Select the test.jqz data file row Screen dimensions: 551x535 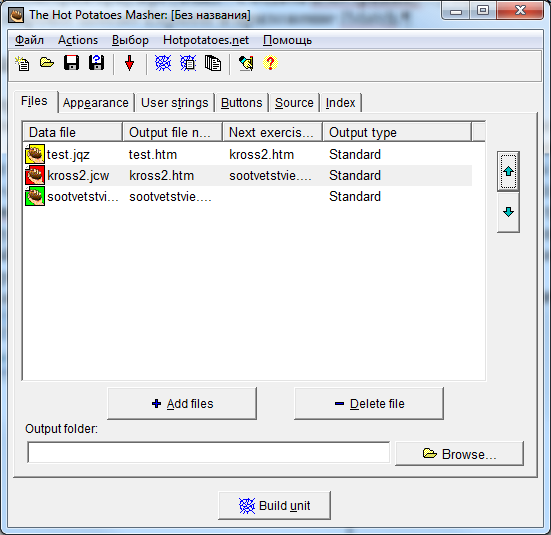[x=248, y=154]
